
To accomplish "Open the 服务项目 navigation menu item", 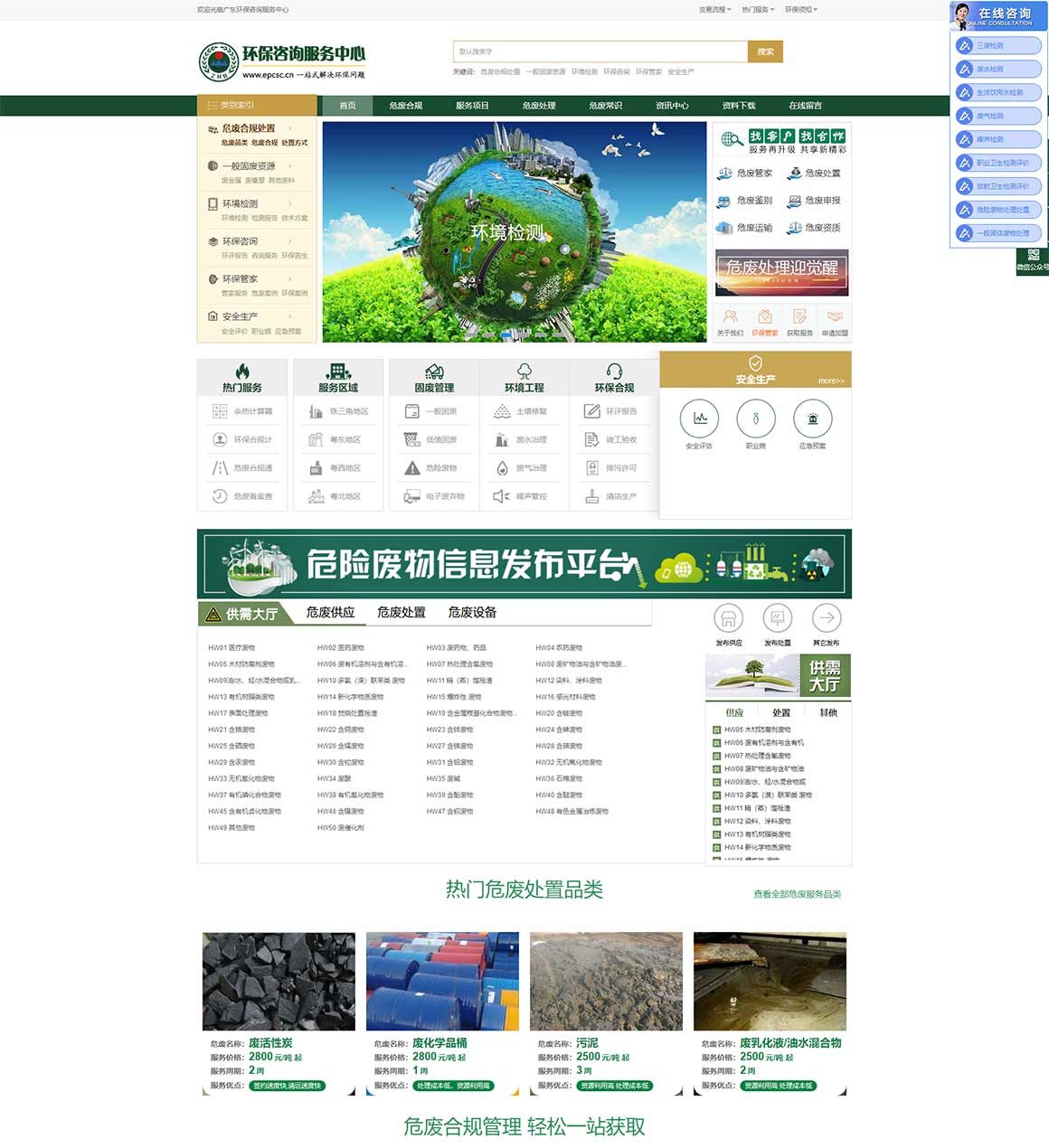I will click(x=472, y=106).
